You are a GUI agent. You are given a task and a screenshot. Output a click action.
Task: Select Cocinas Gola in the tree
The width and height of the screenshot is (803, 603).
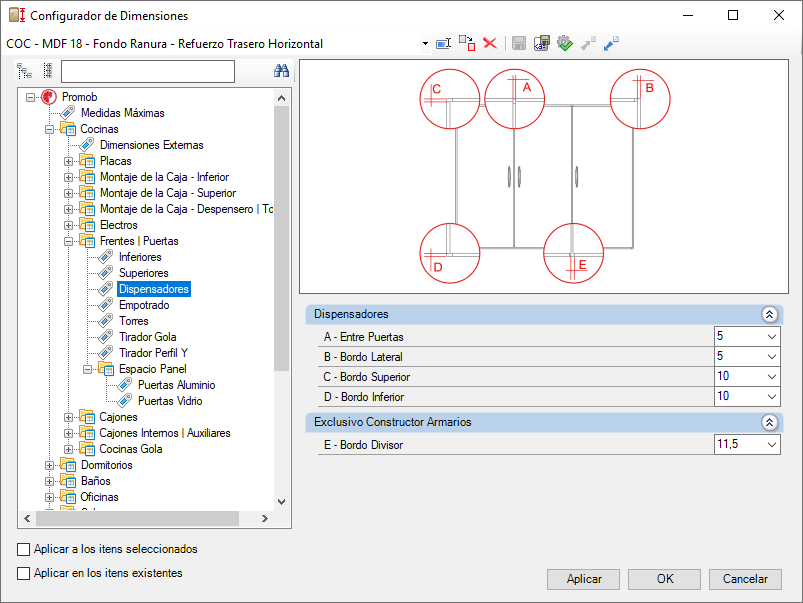[x=131, y=449]
